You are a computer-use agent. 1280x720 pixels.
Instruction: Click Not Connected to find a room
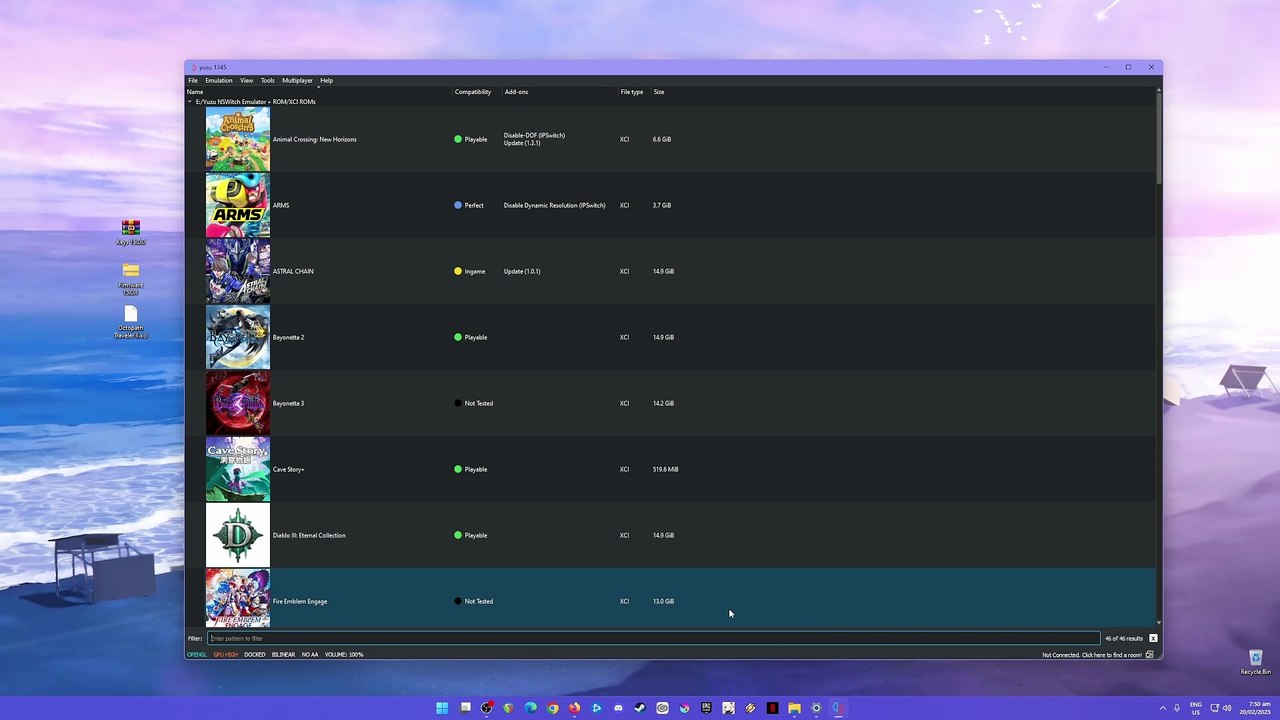tap(1092, 655)
